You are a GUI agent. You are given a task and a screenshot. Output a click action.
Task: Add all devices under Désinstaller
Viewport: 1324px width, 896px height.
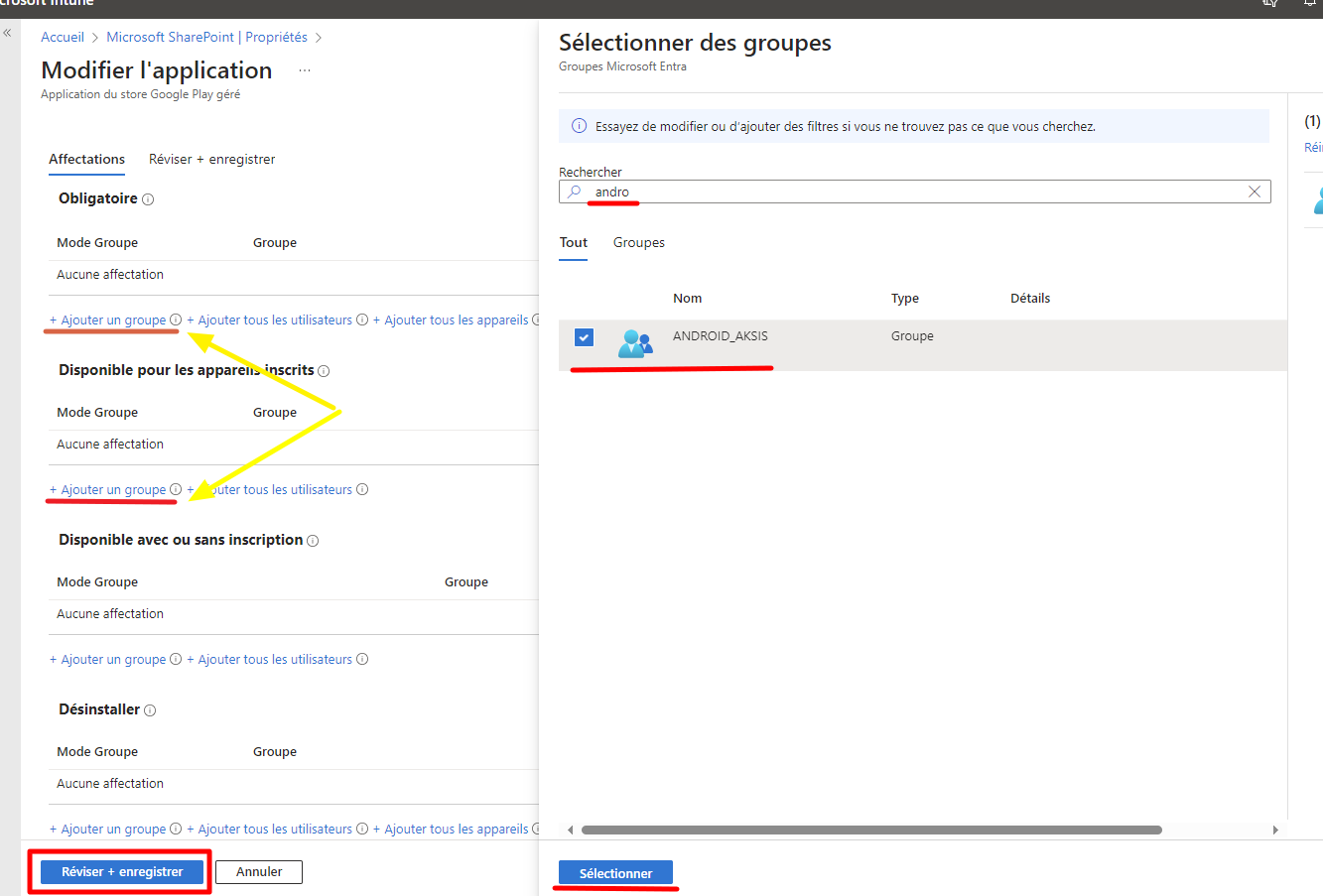tap(451, 829)
